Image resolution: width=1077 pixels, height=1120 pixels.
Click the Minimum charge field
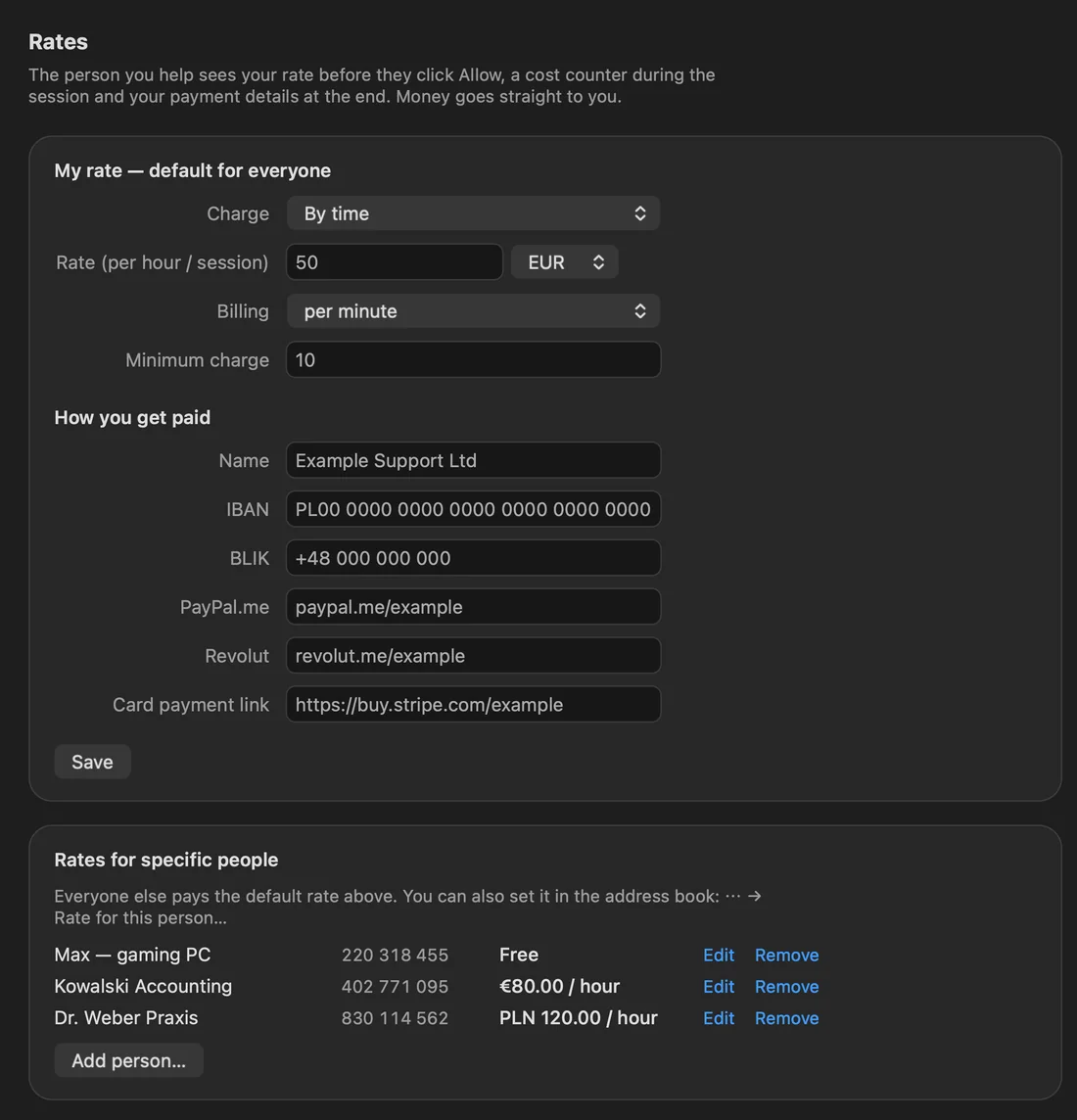[473, 360]
